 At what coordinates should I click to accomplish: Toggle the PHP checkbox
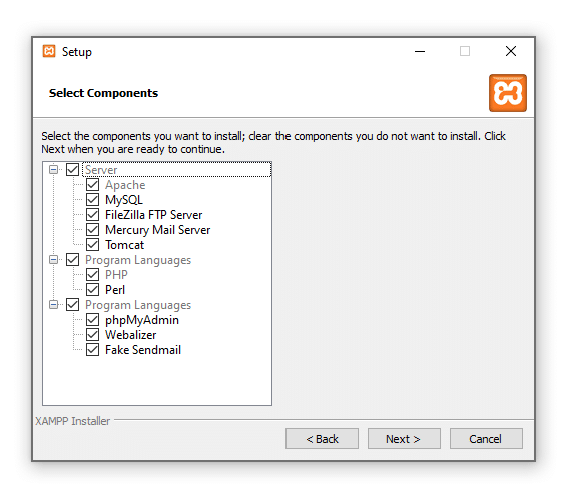pyautogui.click(x=92, y=275)
